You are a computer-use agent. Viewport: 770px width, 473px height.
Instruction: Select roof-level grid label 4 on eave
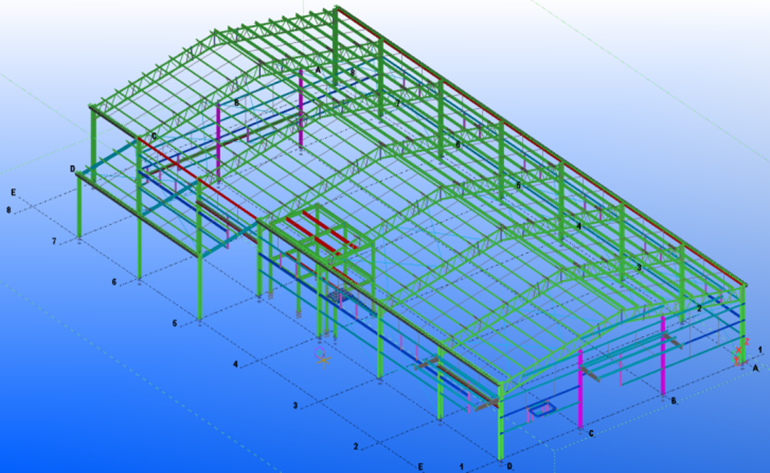click(579, 226)
